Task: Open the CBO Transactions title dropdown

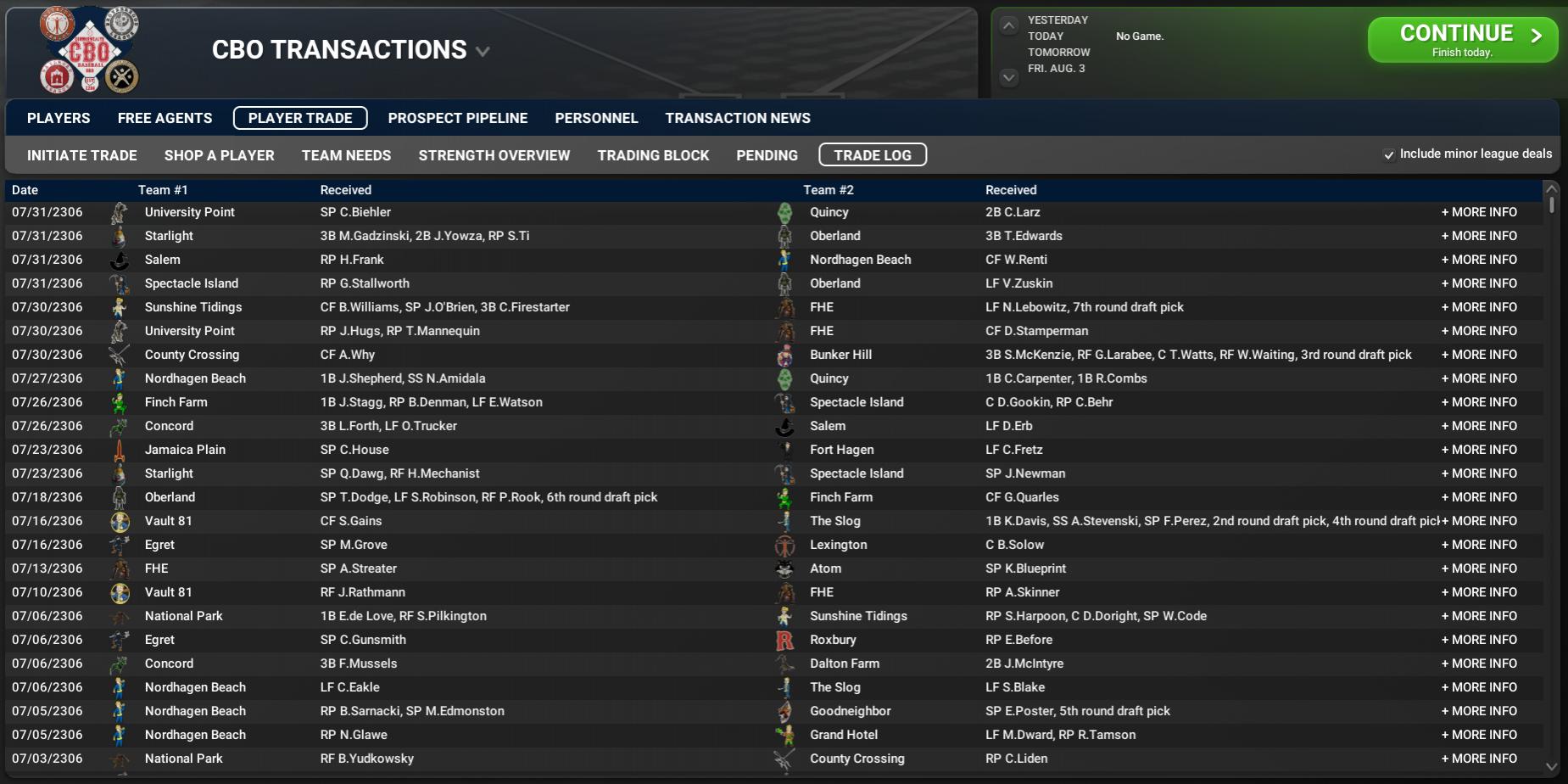Action: 483,52
